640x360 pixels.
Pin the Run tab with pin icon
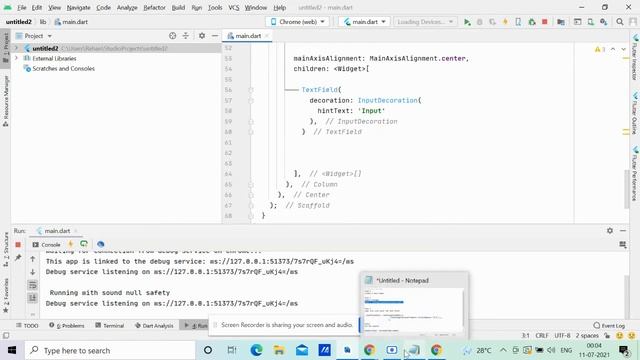pos(18,258)
